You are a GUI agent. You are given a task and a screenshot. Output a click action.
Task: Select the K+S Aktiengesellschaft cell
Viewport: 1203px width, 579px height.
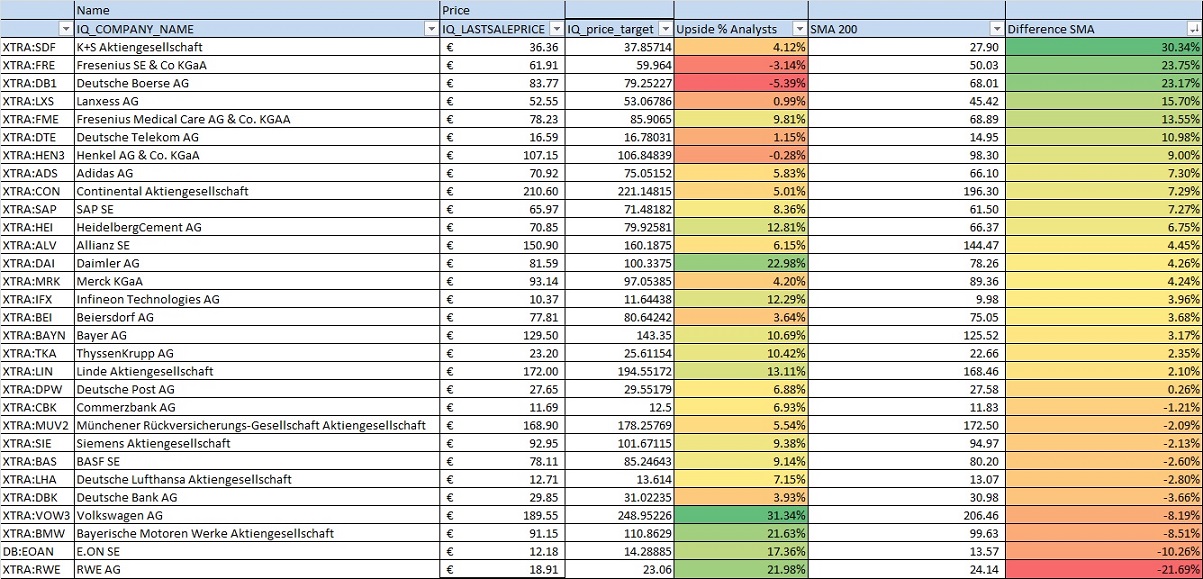257,47
